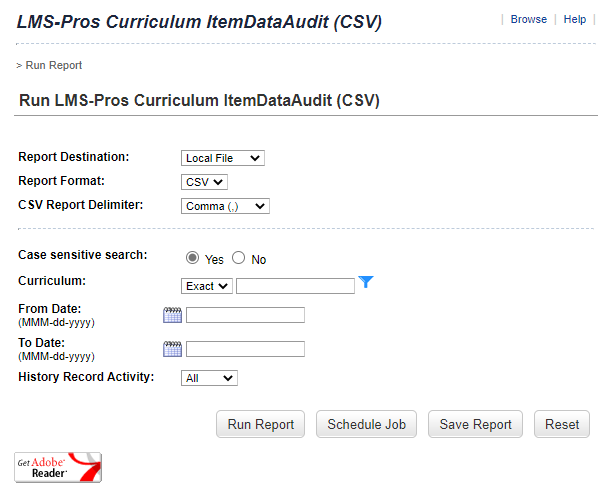Expand the Report Format dropdown

pyautogui.click(x=205, y=182)
